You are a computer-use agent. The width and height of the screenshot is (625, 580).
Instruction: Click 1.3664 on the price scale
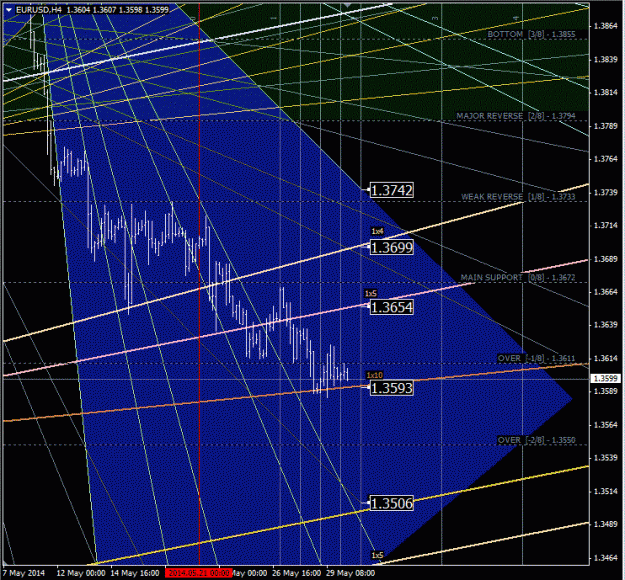click(x=605, y=292)
